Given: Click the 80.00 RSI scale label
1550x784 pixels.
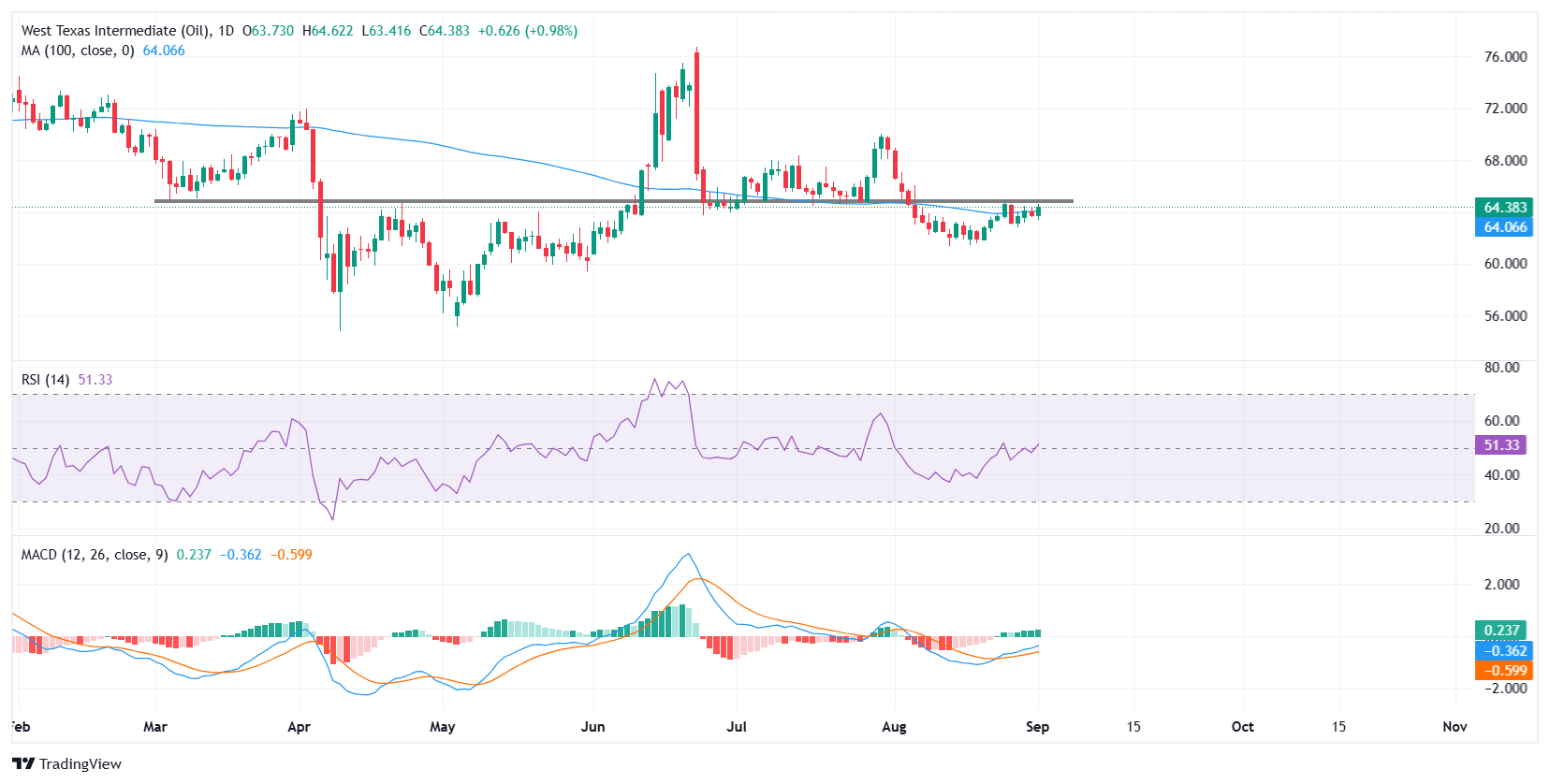Looking at the screenshot, I should click(1501, 368).
